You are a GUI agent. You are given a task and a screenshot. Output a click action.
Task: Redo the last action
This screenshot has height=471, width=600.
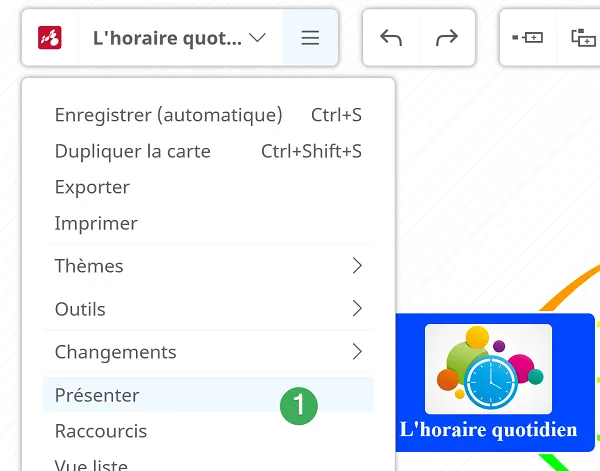(x=447, y=37)
